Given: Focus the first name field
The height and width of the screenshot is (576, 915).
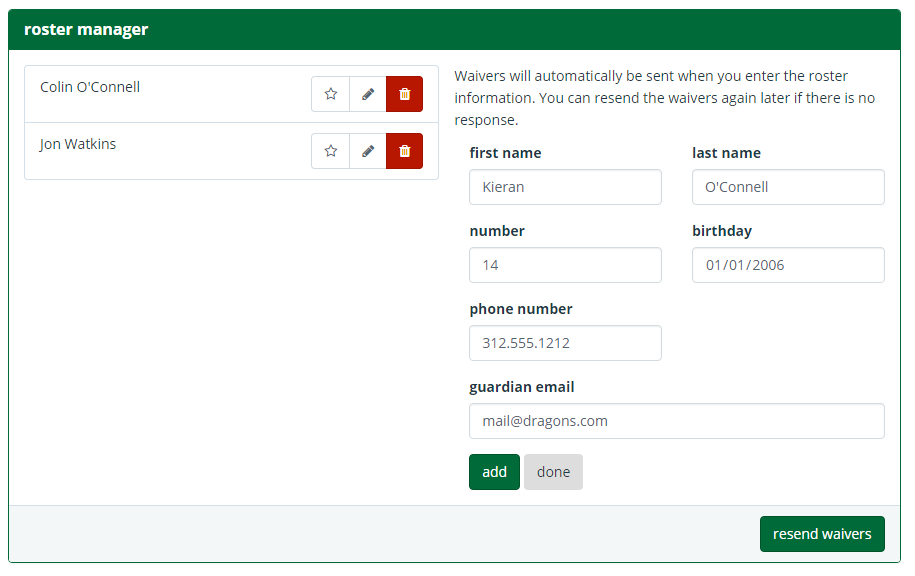Looking at the screenshot, I should coord(565,187).
